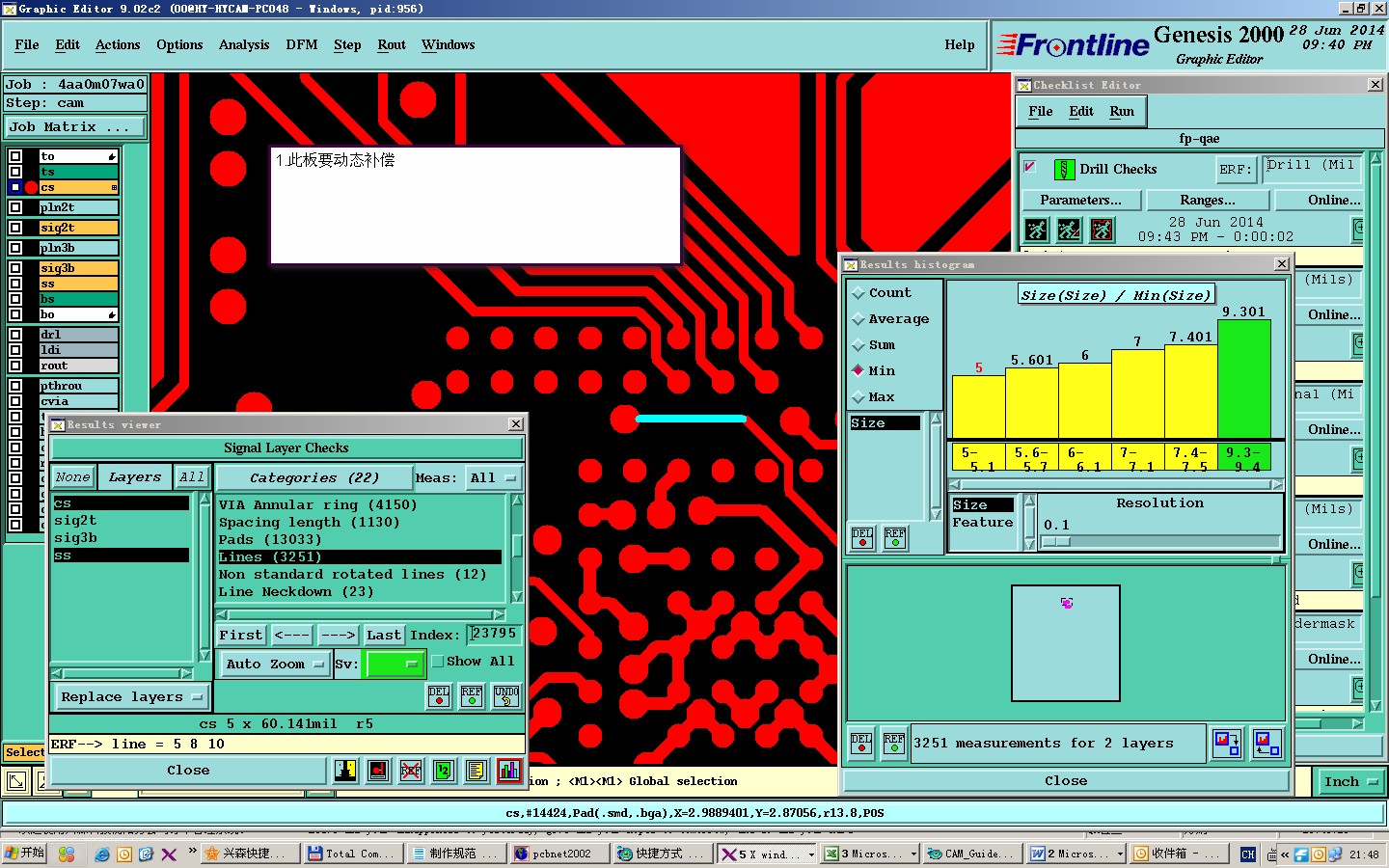
Task: Click the histogram export arrow-down icon
Action: click(x=1227, y=744)
